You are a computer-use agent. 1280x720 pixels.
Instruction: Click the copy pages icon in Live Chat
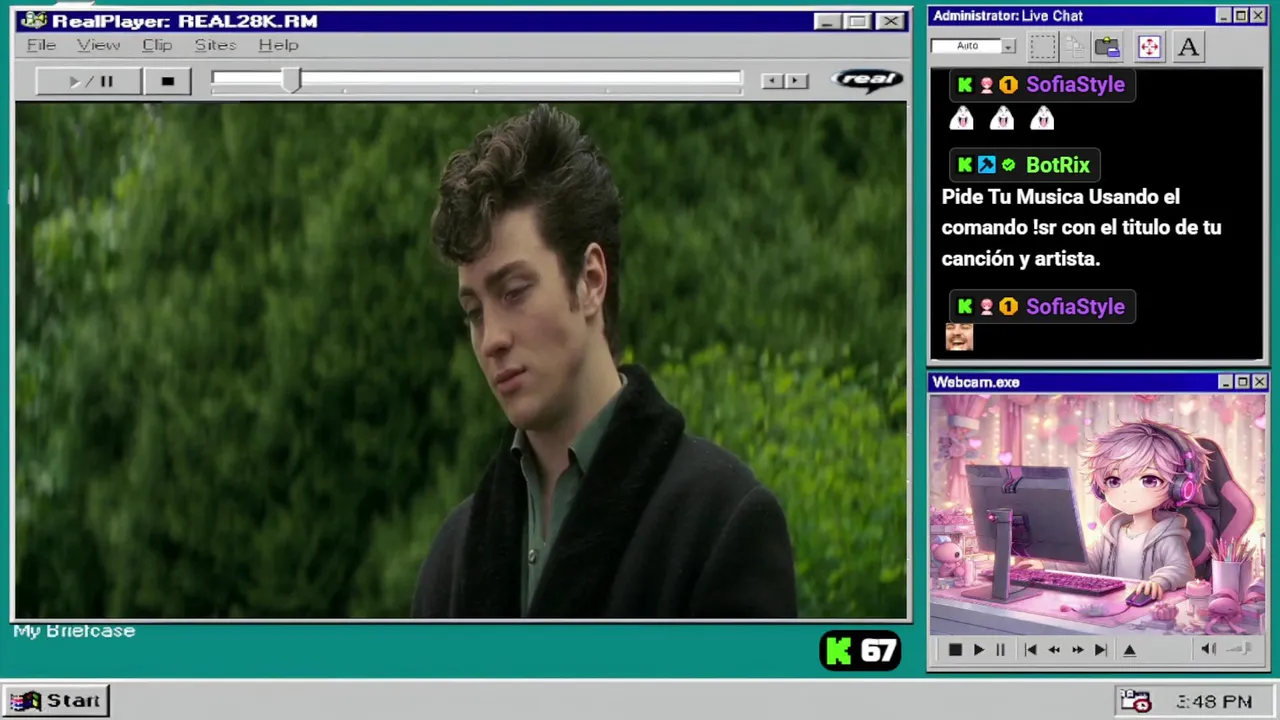pyautogui.click(x=1075, y=46)
